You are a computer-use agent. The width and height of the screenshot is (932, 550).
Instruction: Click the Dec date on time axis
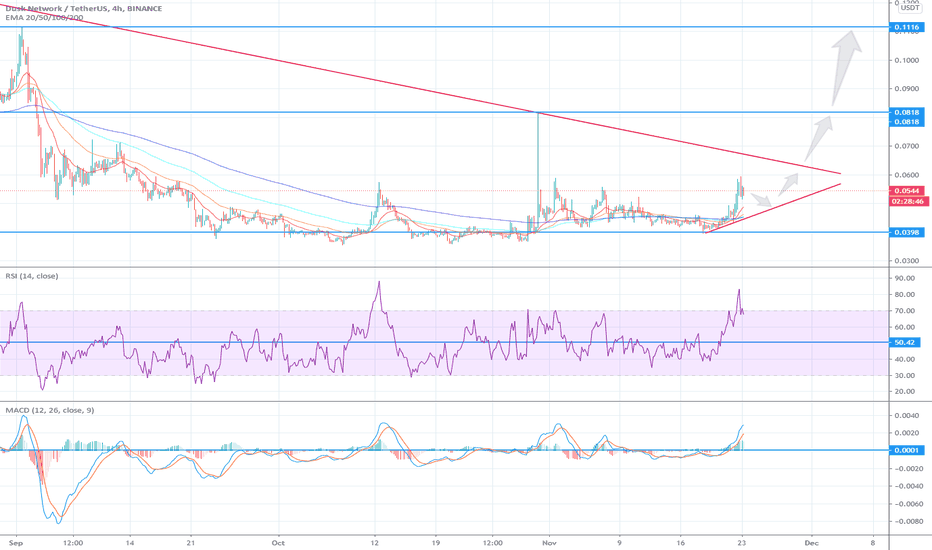point(811,543)
